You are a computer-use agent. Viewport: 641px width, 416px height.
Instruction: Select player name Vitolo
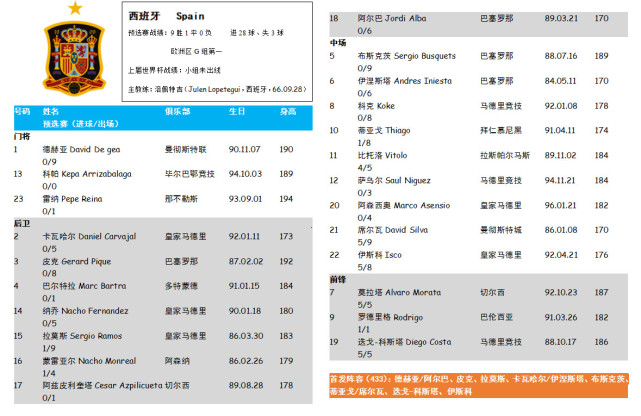coord(396,156)
